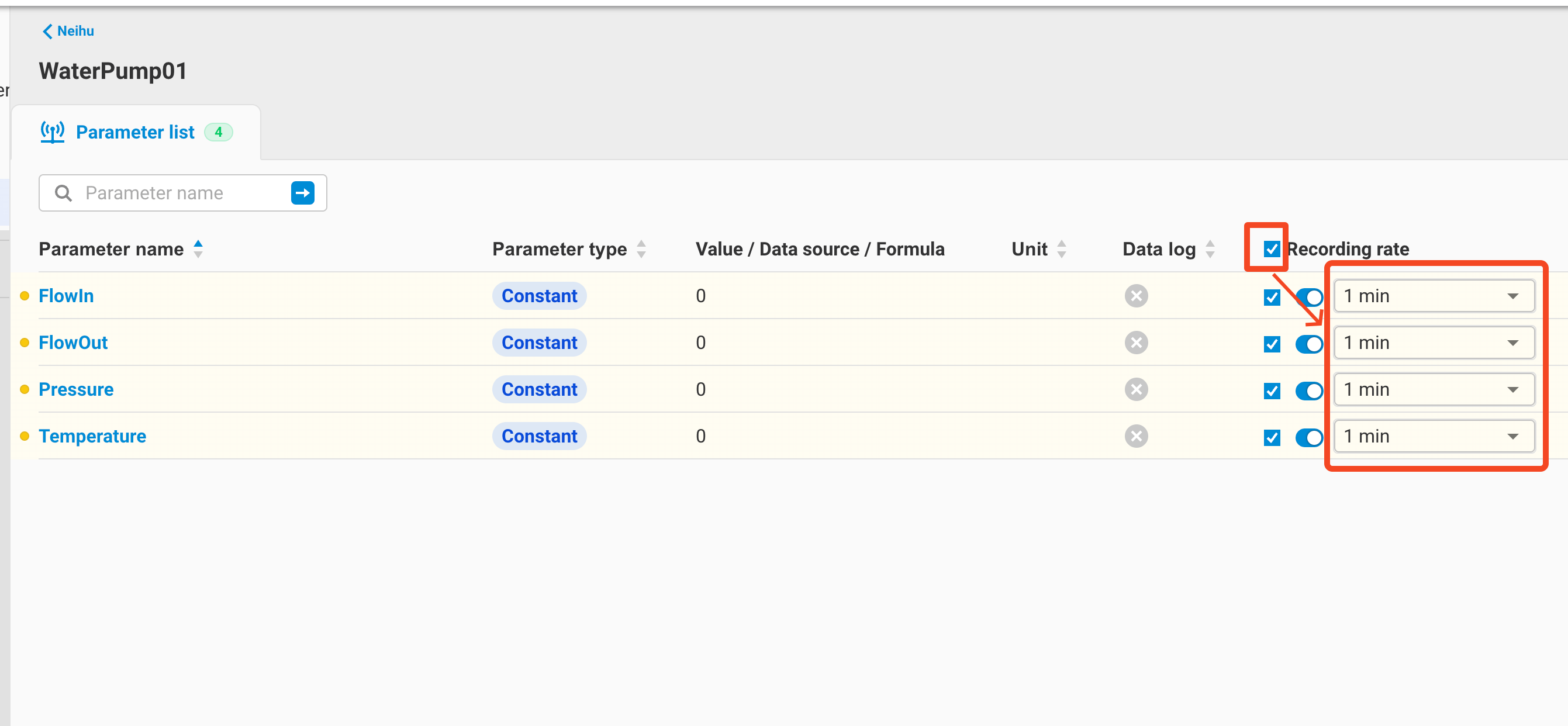The height and width of the screenshot is (726, 1568).
Task: Sort by Unit column arrows
Action: (x=1062, y=249)
